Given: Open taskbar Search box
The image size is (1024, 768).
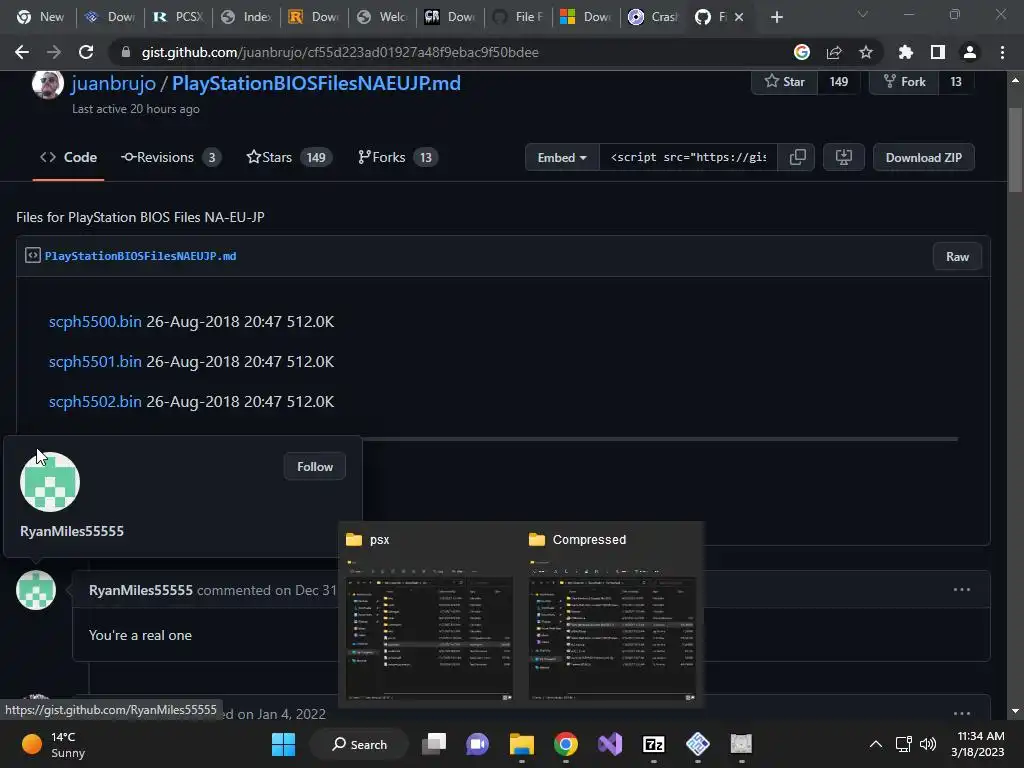Looking at the screenshot, I should 359,744.
